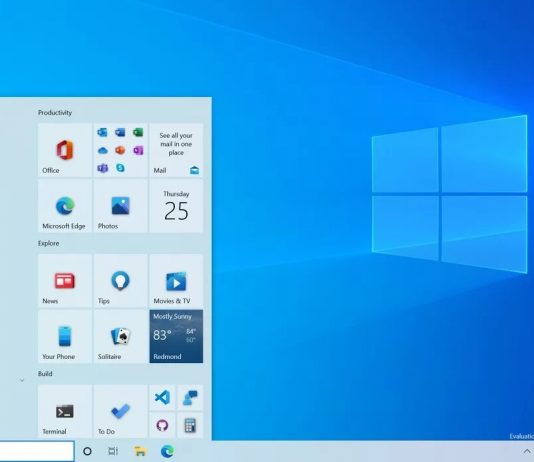534x462 pixels.
Task: Open OneDrive in the Office folder tile
Action: 102,150
